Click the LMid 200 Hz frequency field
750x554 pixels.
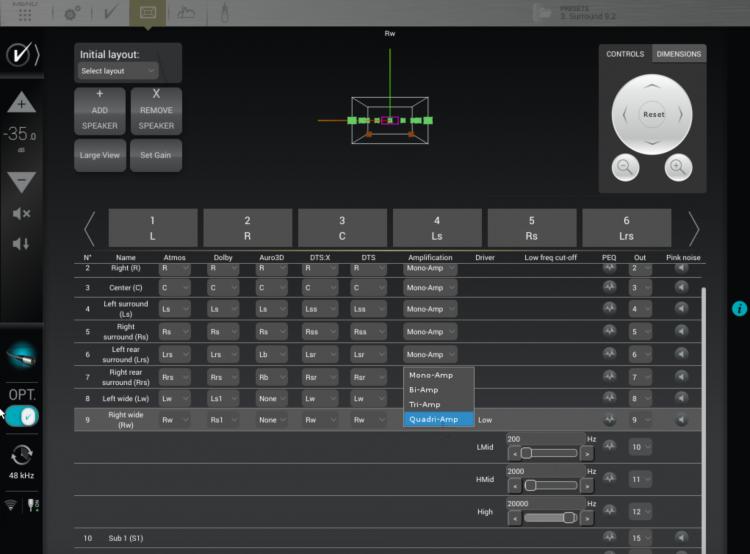[x=545, y=439]
